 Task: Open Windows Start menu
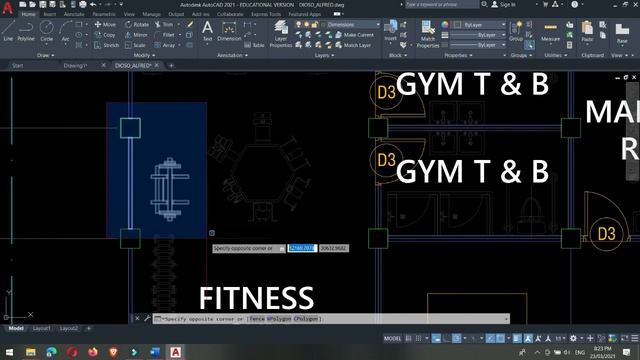point(9,352)
